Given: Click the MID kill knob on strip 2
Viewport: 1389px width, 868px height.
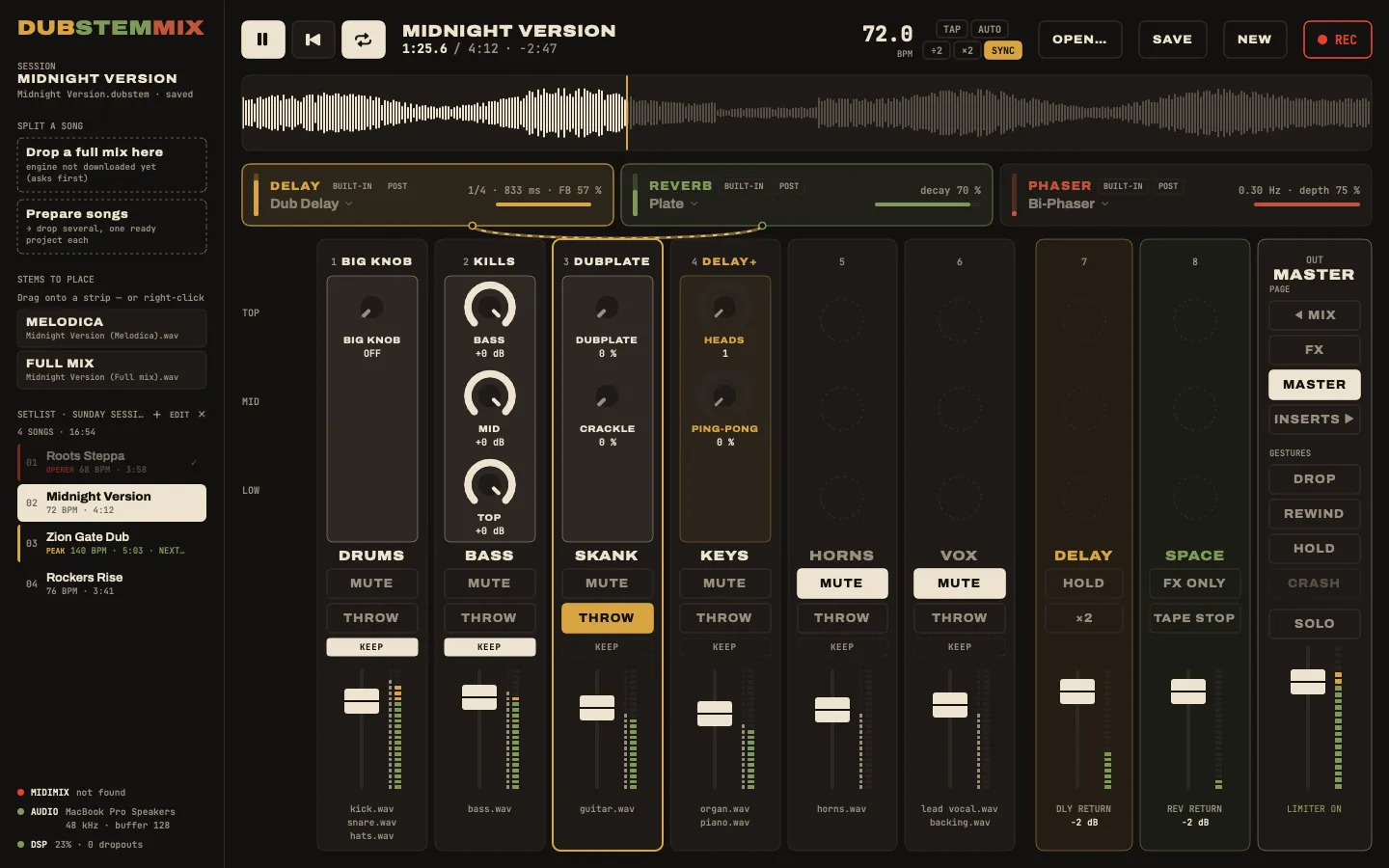Looking at the screenshot, I should pos(489,395).
